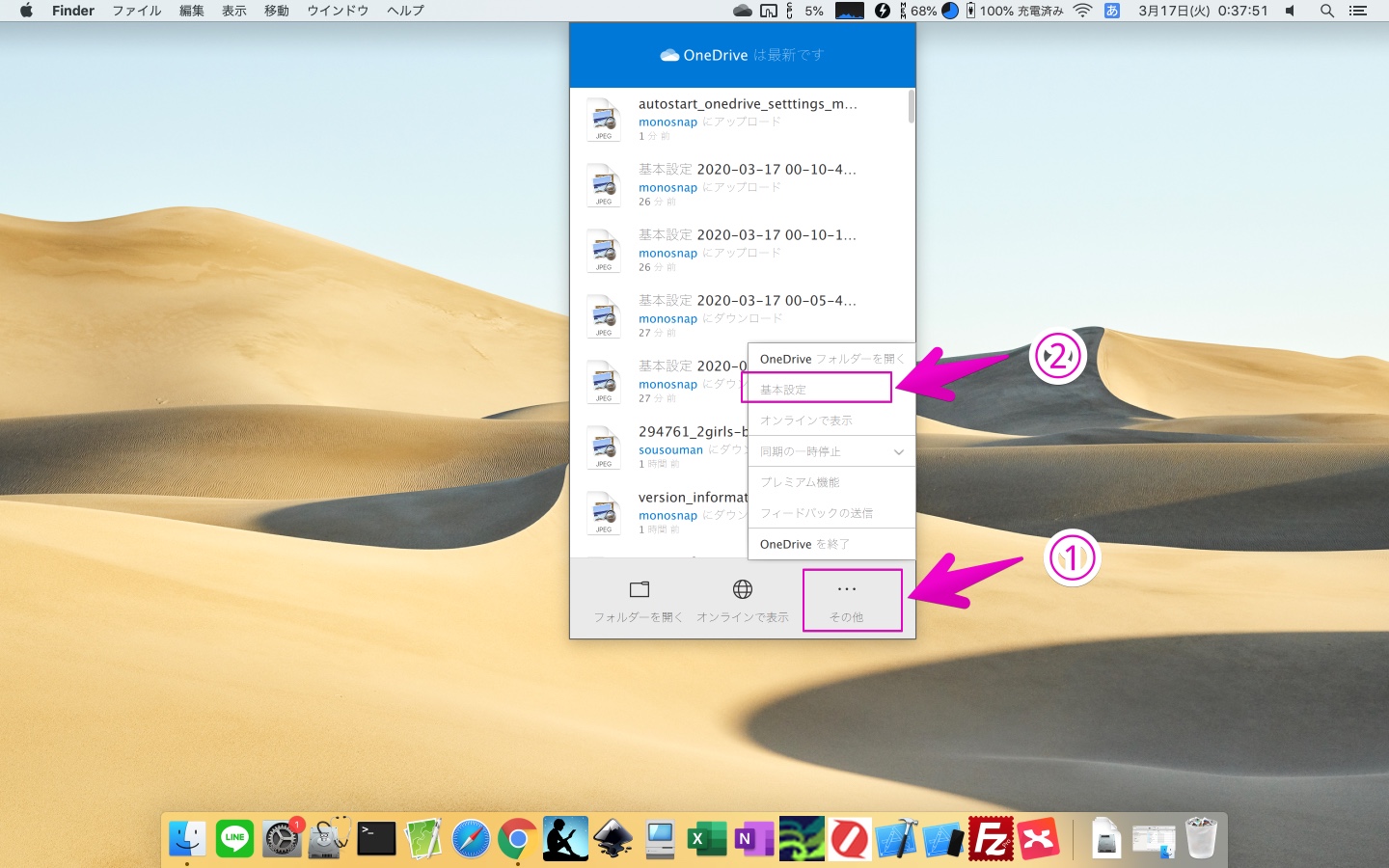Image resolution: width=1389 pixels, height=868 pixels.
Task: Open the 編集 menu in menu bar
Action: tap(192, 11)
